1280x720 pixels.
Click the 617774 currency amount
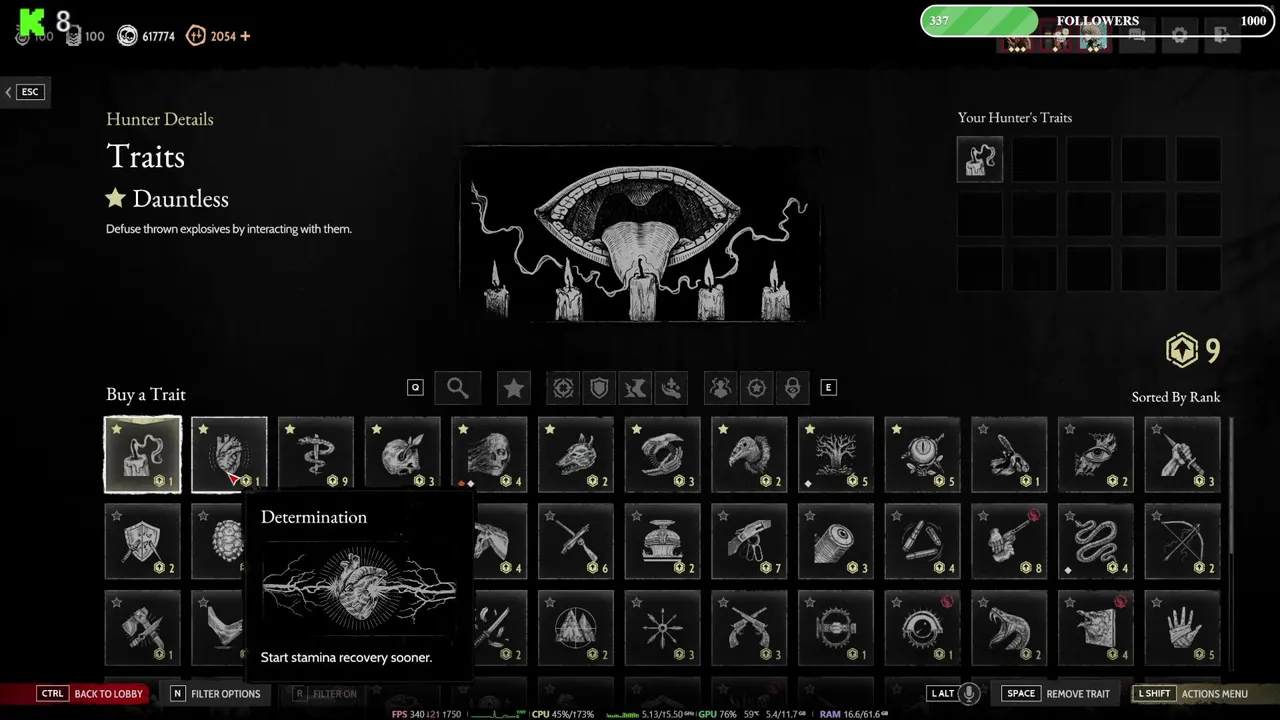click(158, 36)
